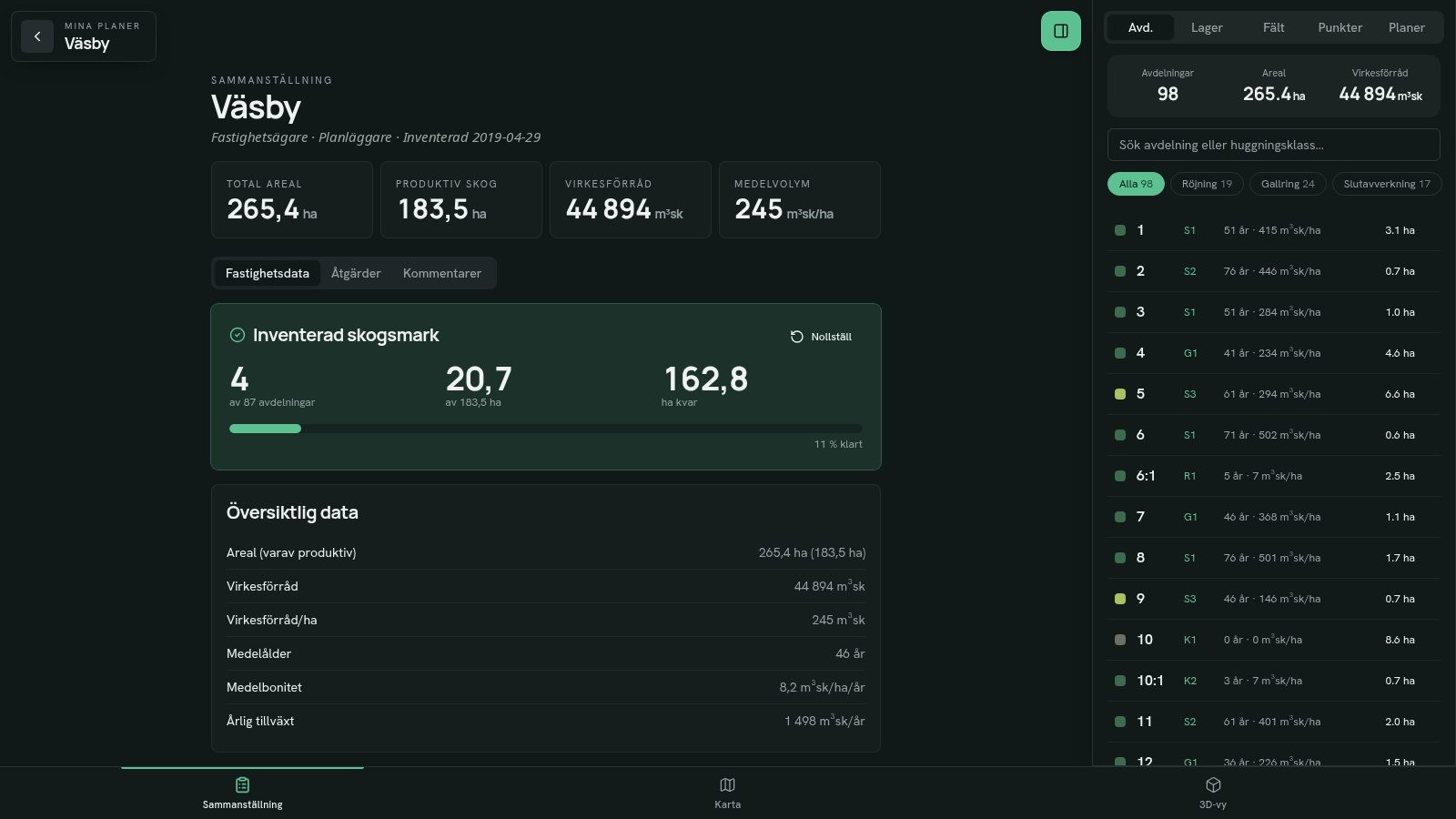Switch to the Avd. tab
Screen dimensions: 1456x819
click(1140, 27)
